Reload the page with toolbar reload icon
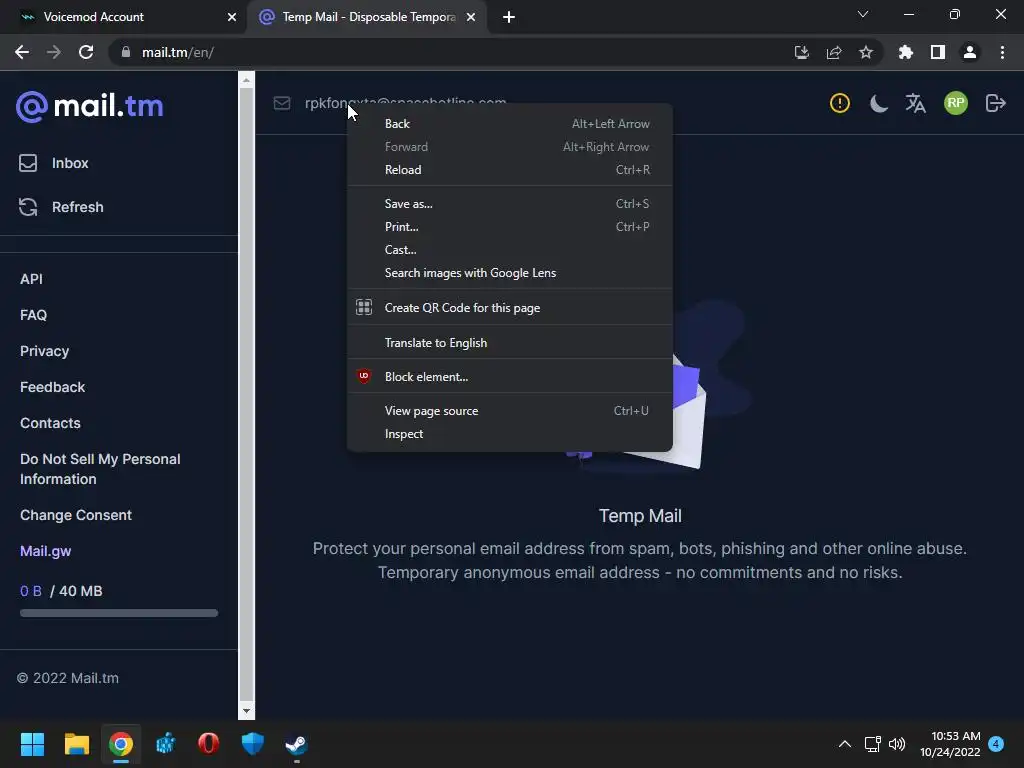 tap(86, 52)
